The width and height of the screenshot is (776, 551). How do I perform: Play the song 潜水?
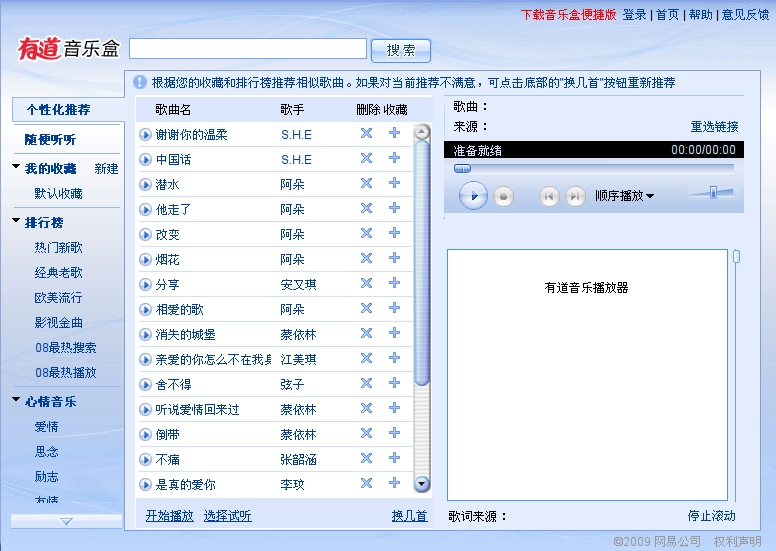pos(145,185)
